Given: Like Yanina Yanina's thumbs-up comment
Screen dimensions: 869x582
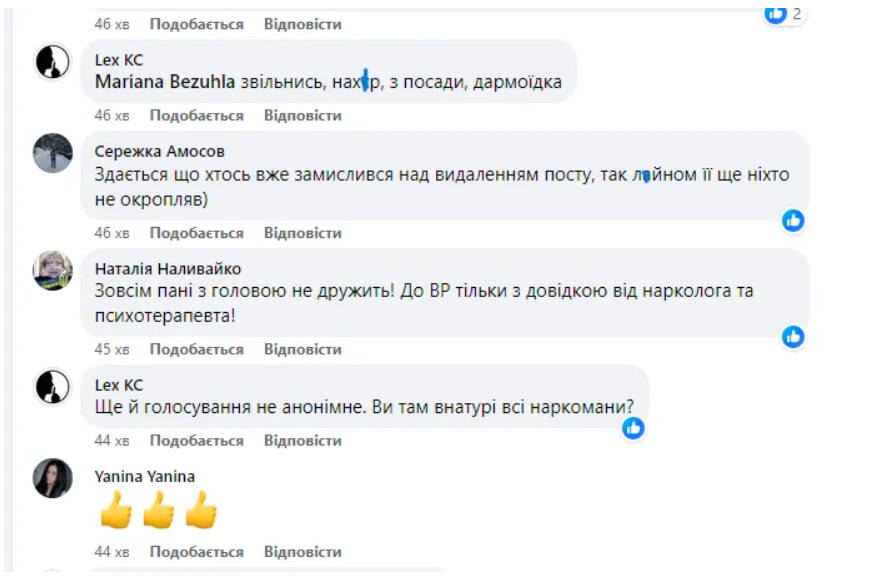Looking at the screenshot, I should pyautogui.click(x=196, y=552).
